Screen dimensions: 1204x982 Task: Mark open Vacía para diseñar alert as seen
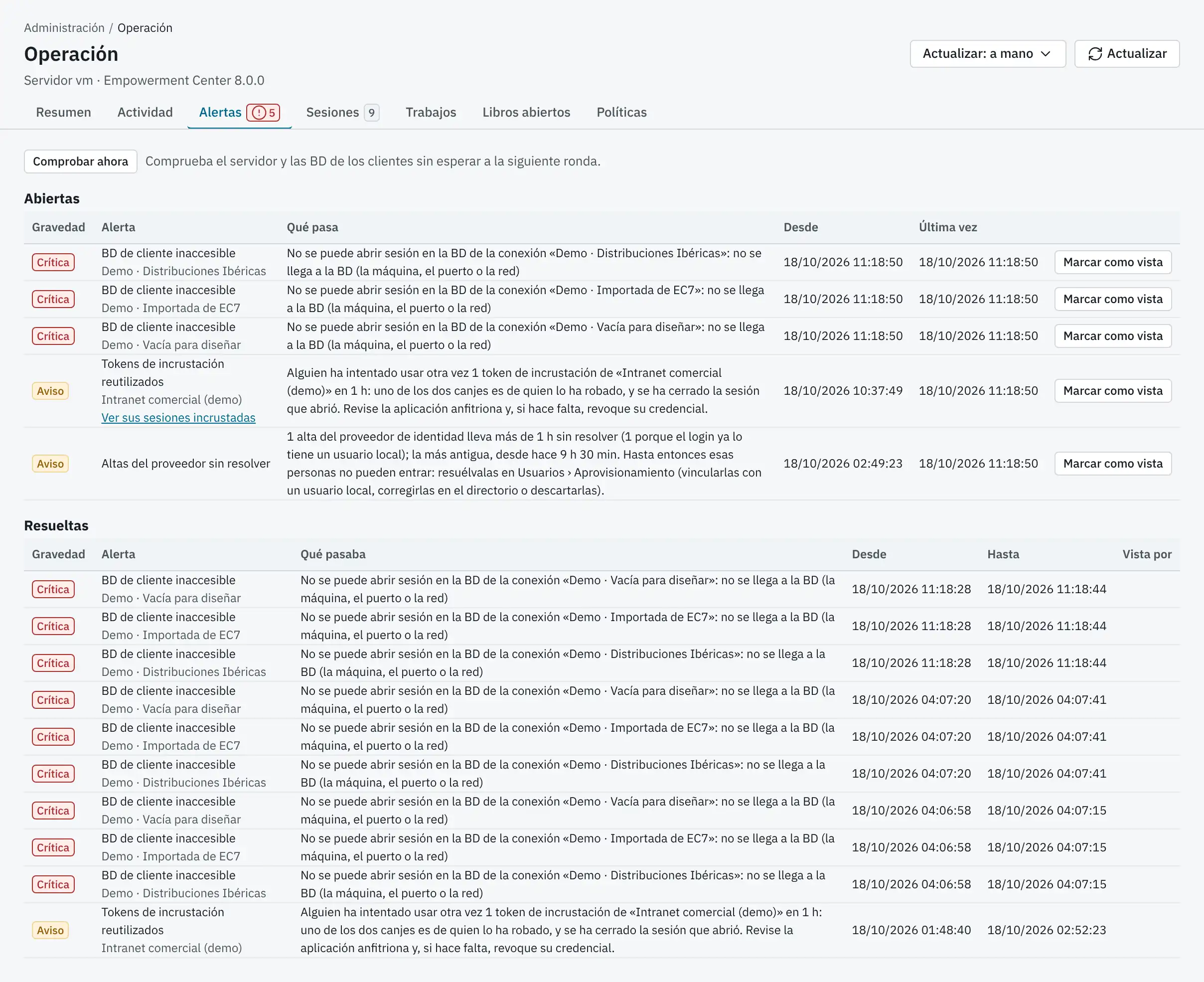coord(1112,336)
